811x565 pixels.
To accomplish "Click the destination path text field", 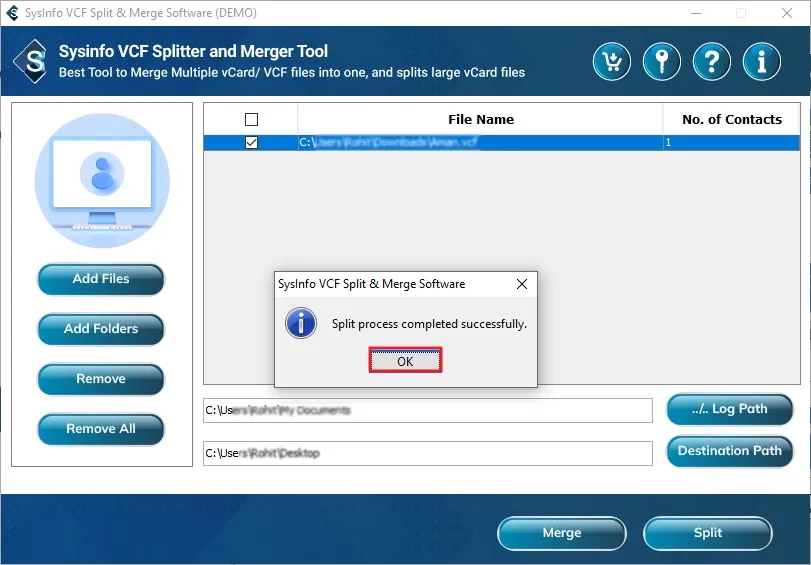I will 428,453.
